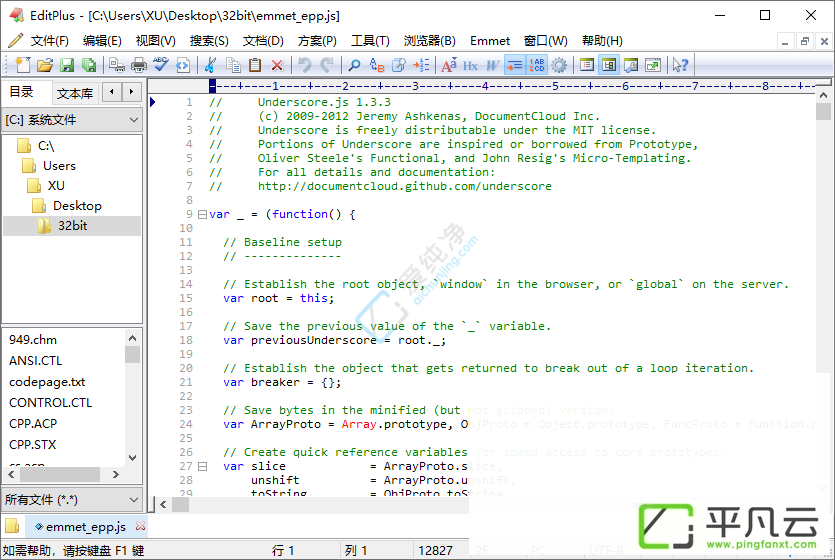Click the Open file folder icon
The width and height of the screenshot is (835, 560).
pos(45,65)
